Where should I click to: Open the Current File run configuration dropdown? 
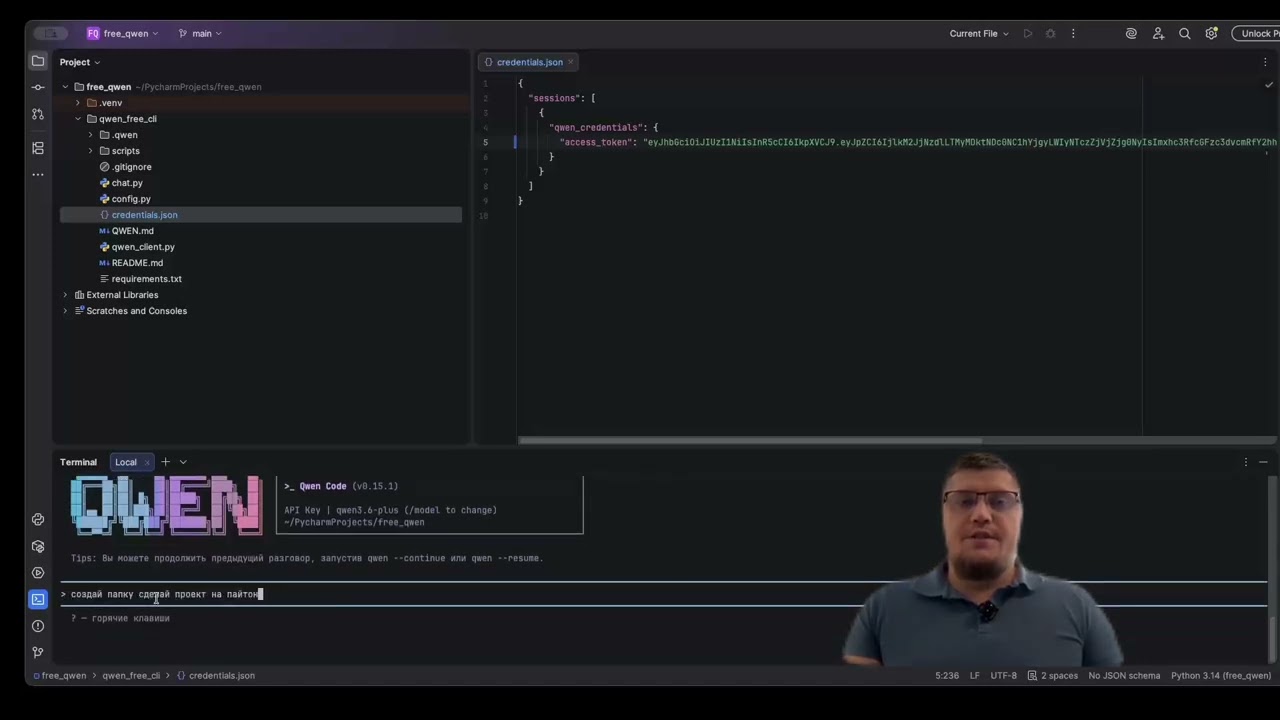(979, 33)
